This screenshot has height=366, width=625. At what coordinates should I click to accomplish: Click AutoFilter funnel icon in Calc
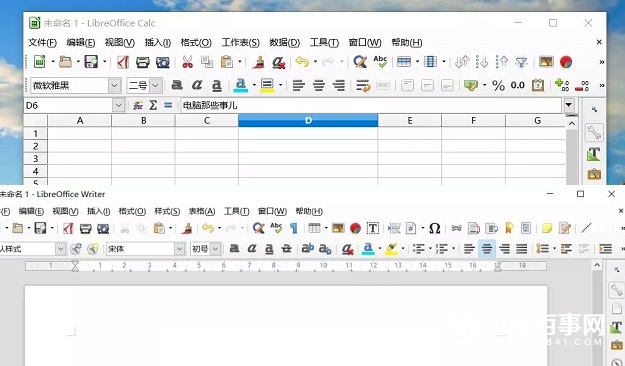point(521,62)
